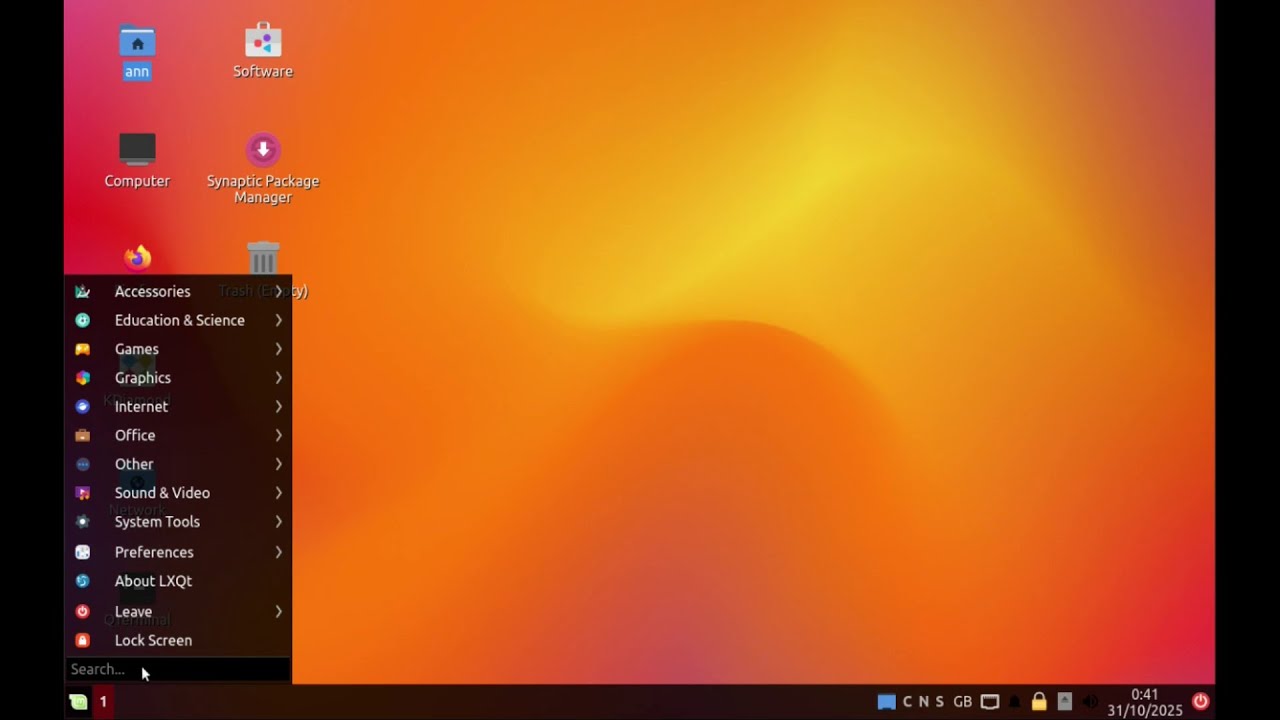1280x720 pixels.
Task: Open the network connection tray icon
Action: pos(989,702)
